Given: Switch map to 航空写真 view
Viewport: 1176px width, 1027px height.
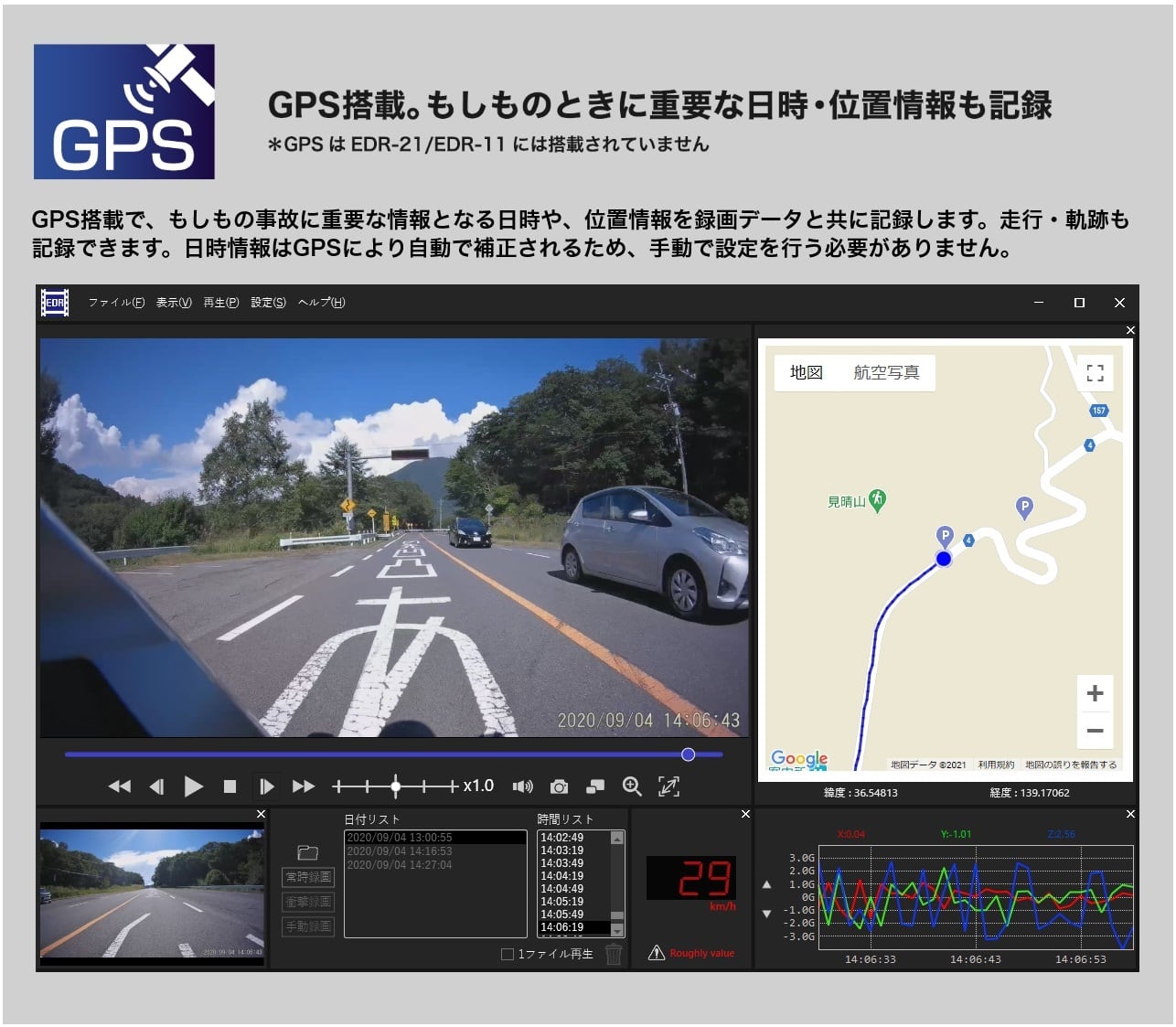Looking at the screenshot, I should pyautogui.click(x=886, y=372).
